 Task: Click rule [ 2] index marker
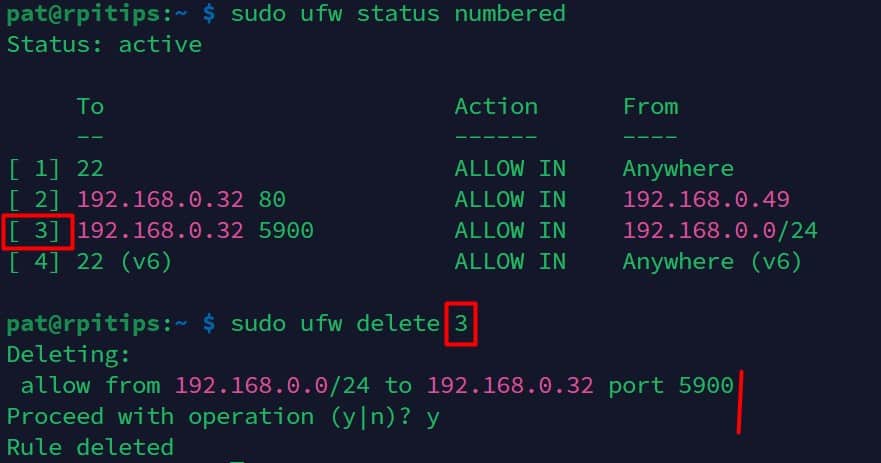[34, 199]
